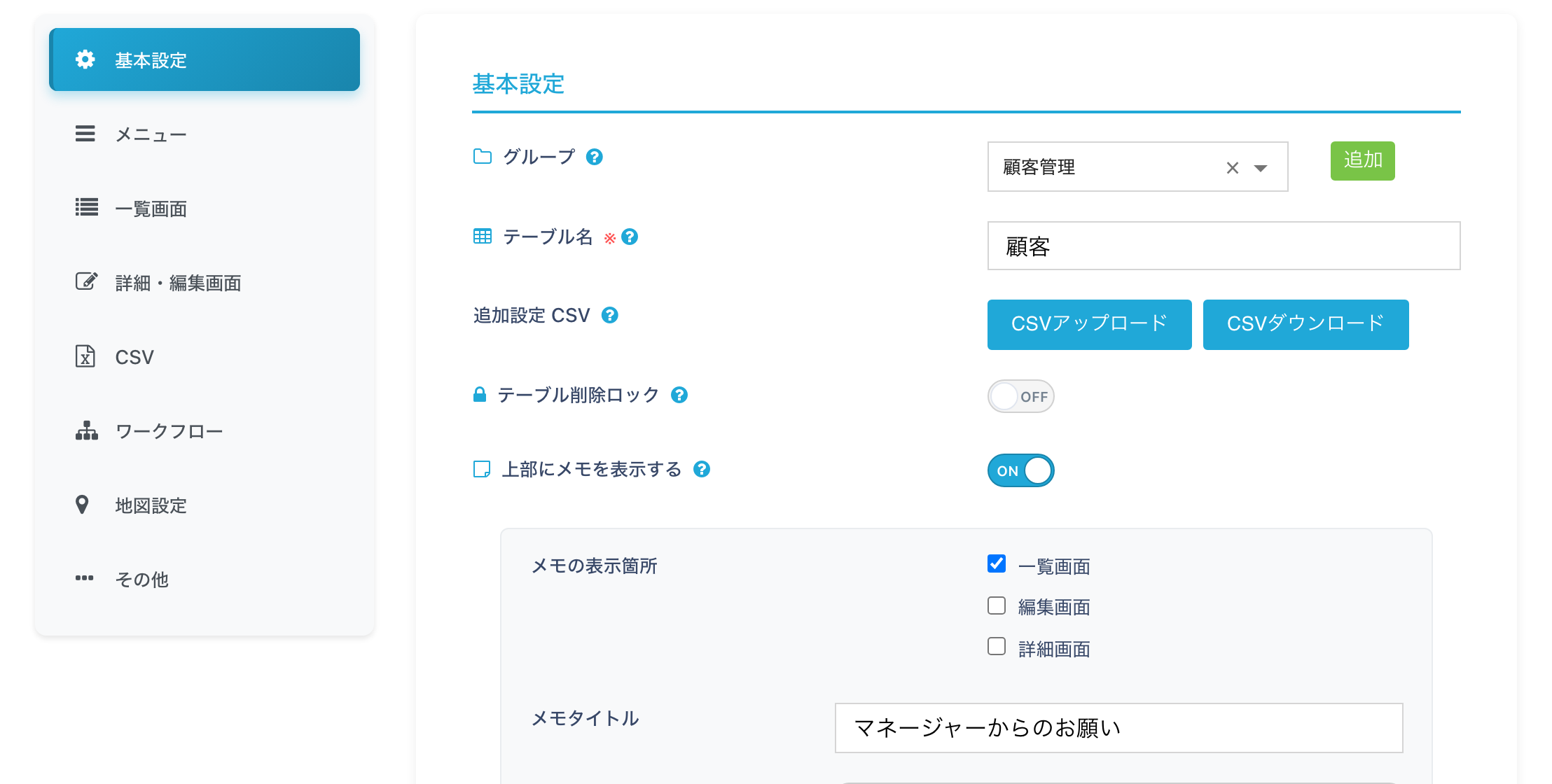The image size is (1552, 784).
Task: Click the メモの表示箇所 label
Action: point(595,566)
